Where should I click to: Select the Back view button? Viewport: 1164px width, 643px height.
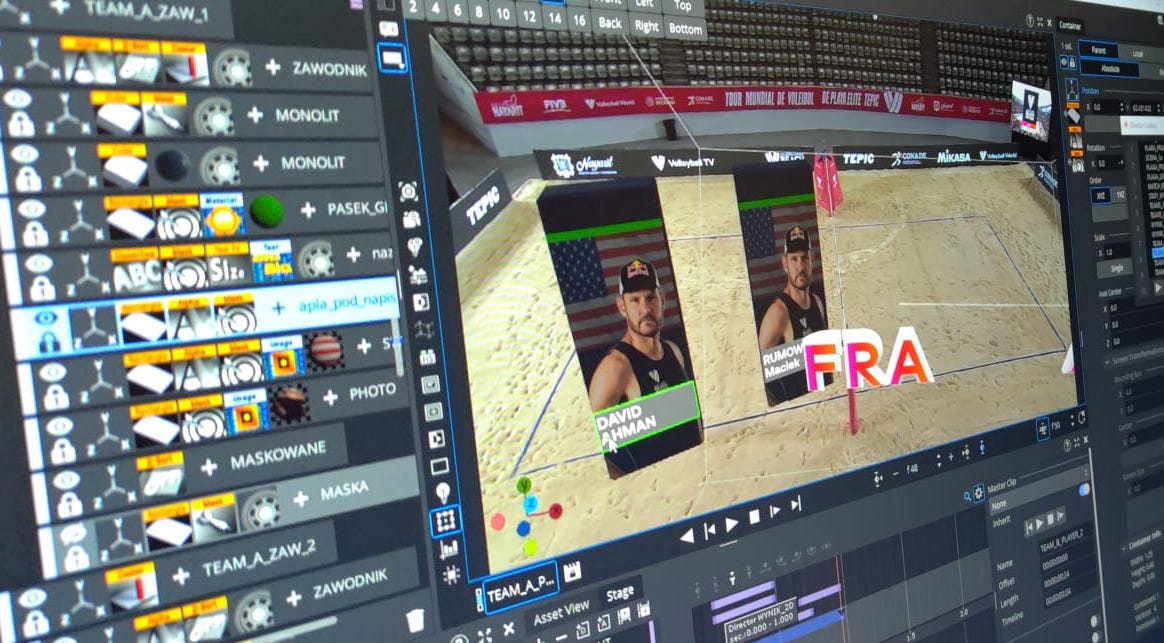pos(609,23)
